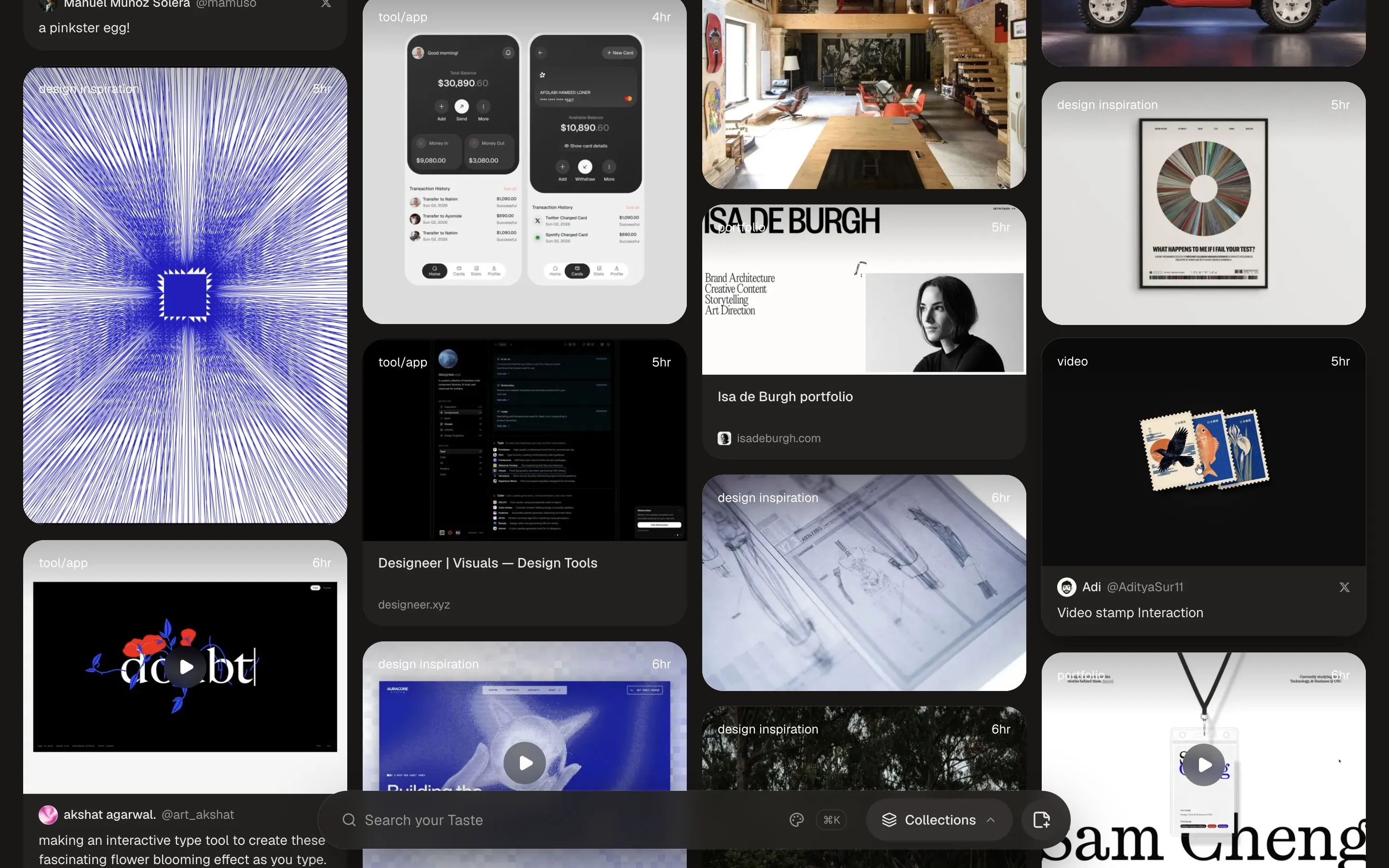Click Isa de Burgh portfolio title

(x=785, y=397)
